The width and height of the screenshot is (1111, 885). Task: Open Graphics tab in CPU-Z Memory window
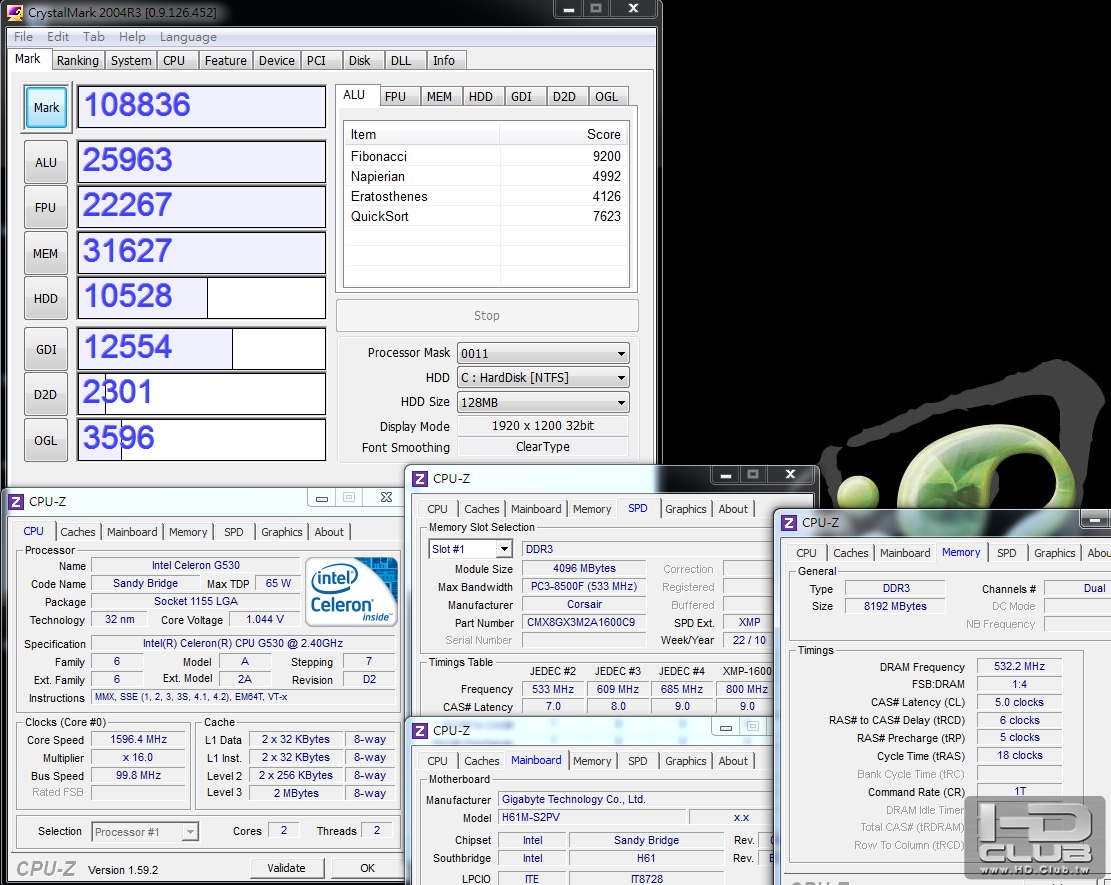click(1054, 553)
